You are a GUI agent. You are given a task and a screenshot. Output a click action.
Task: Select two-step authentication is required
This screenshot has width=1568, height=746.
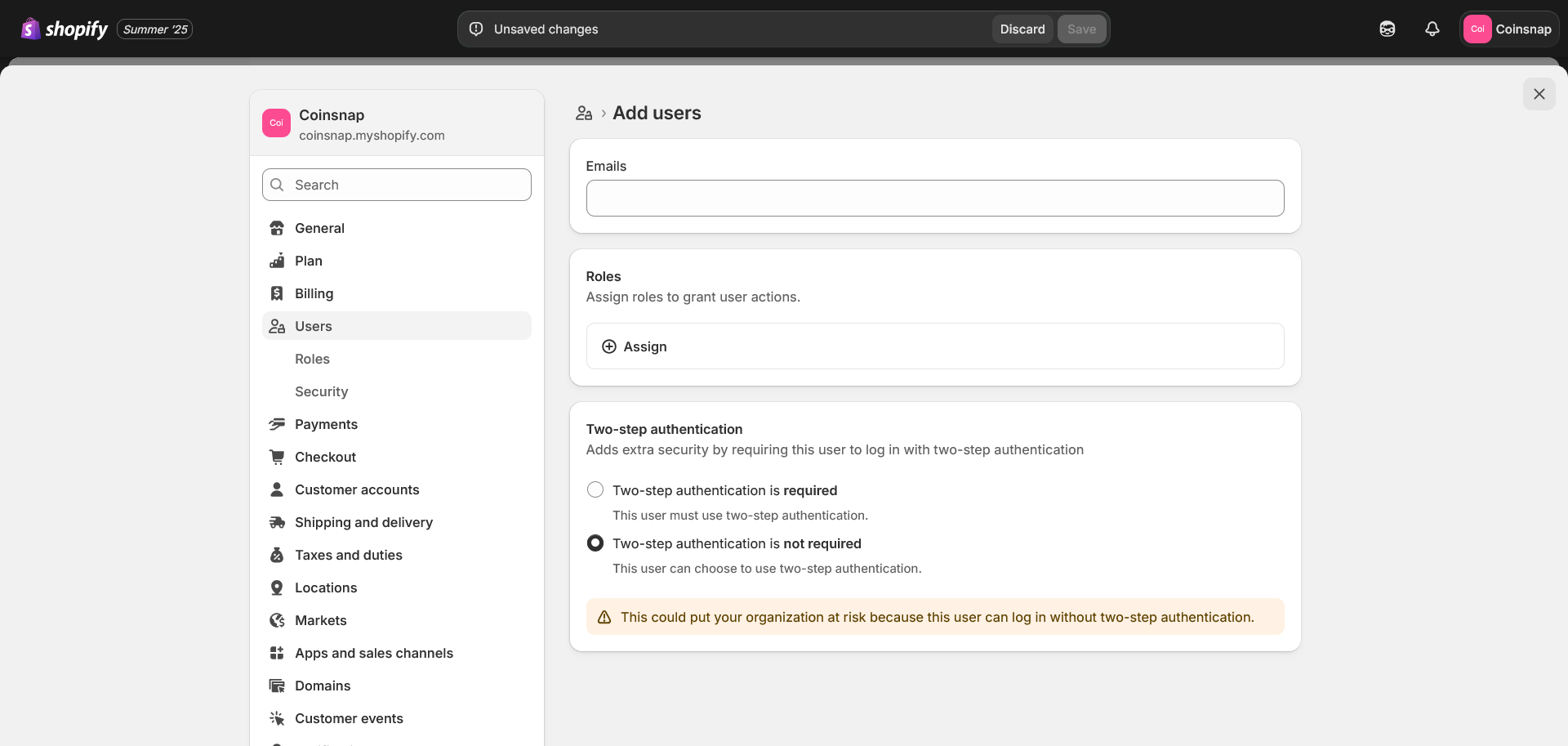tap(595, 490)
